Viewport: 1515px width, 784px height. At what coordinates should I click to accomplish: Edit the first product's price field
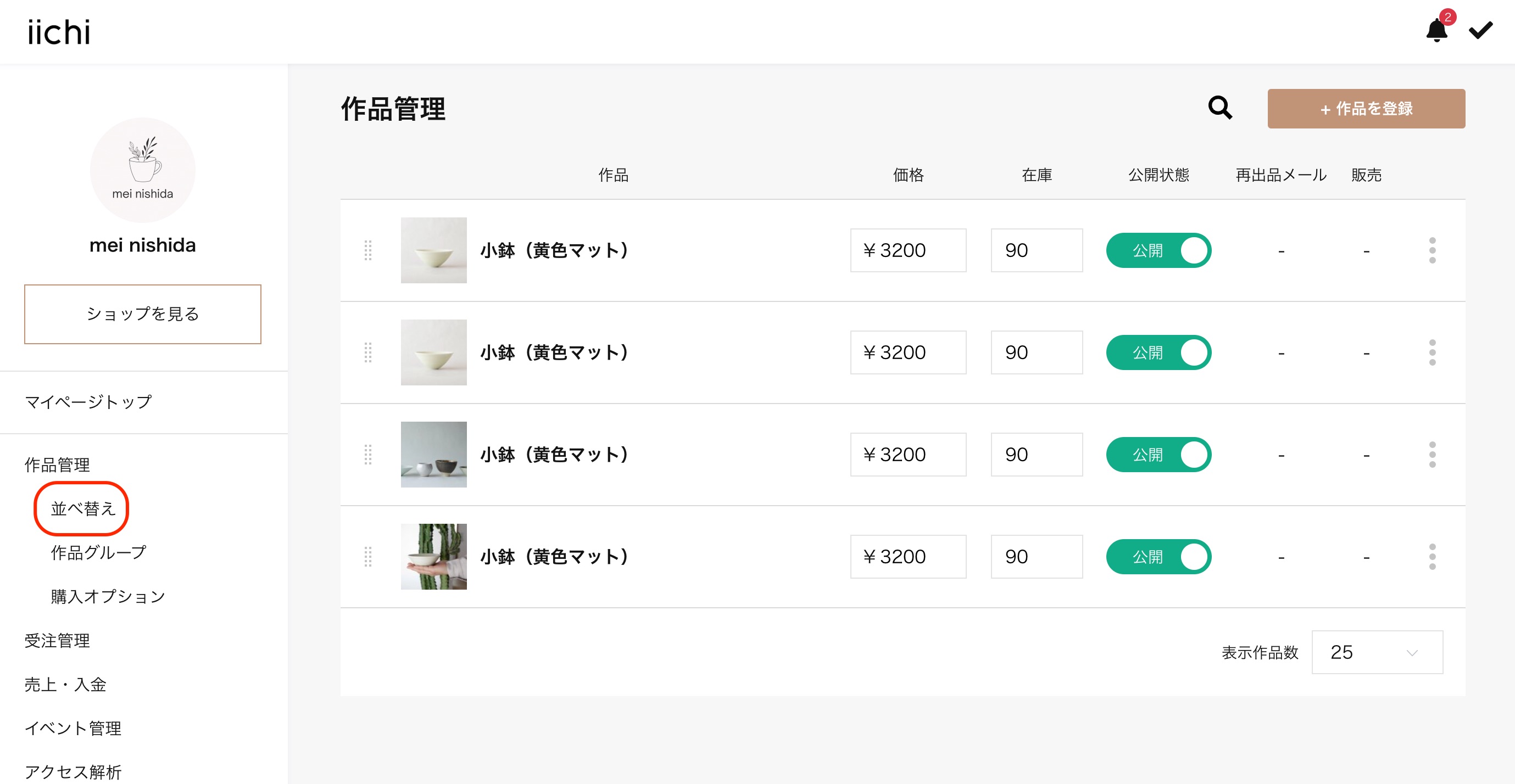coord(907,251)
